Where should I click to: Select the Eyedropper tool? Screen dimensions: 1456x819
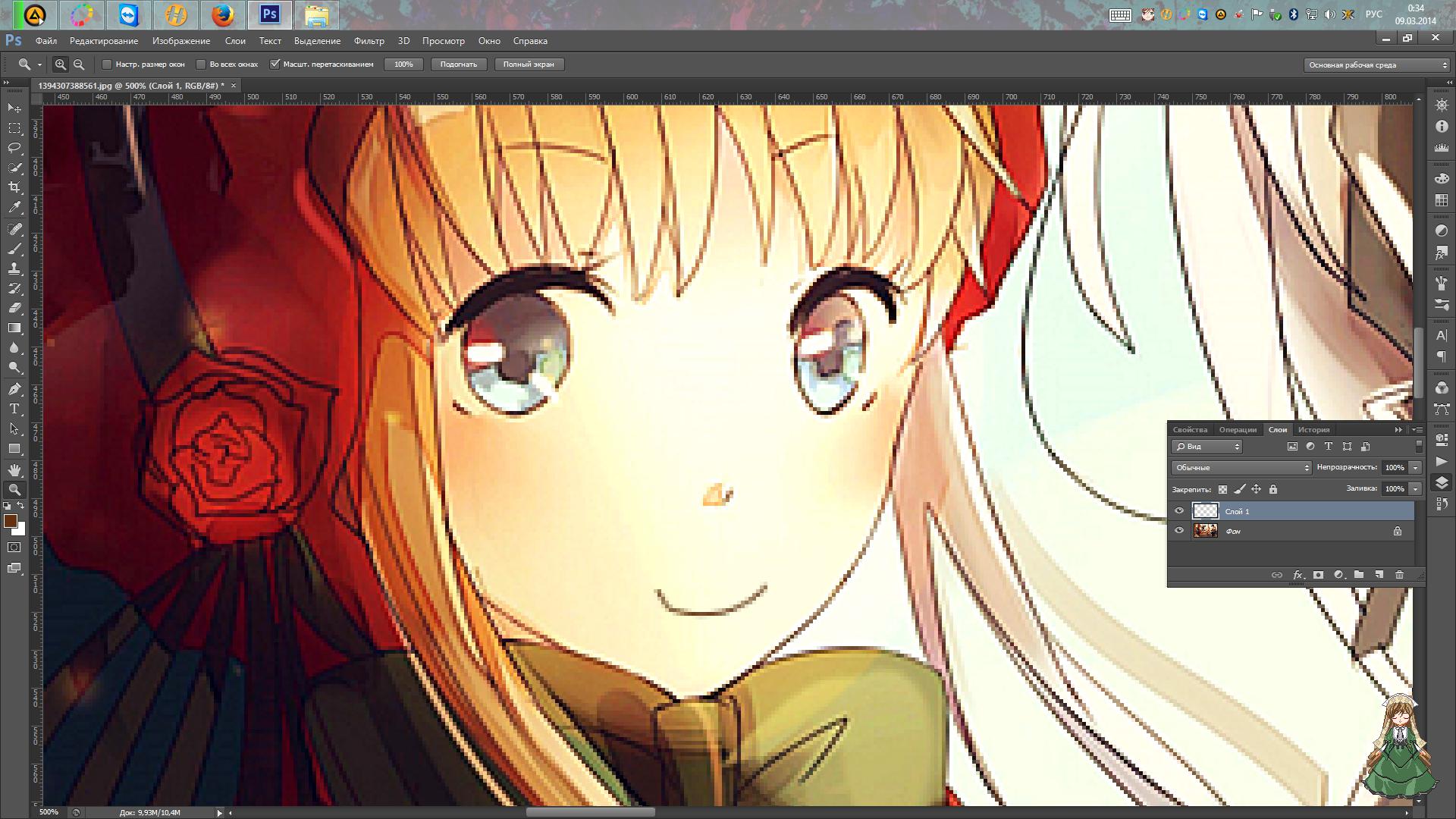pos(14,207)
